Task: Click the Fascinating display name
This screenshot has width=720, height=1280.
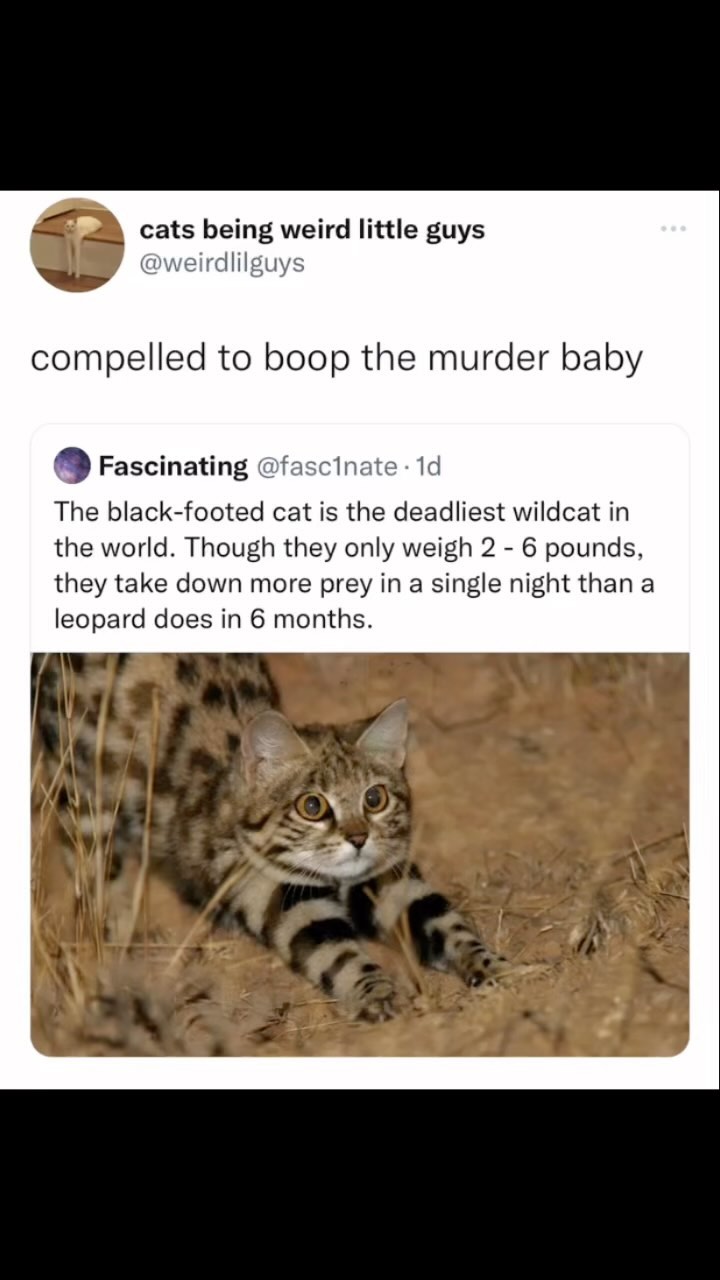Action: [173, 466]
